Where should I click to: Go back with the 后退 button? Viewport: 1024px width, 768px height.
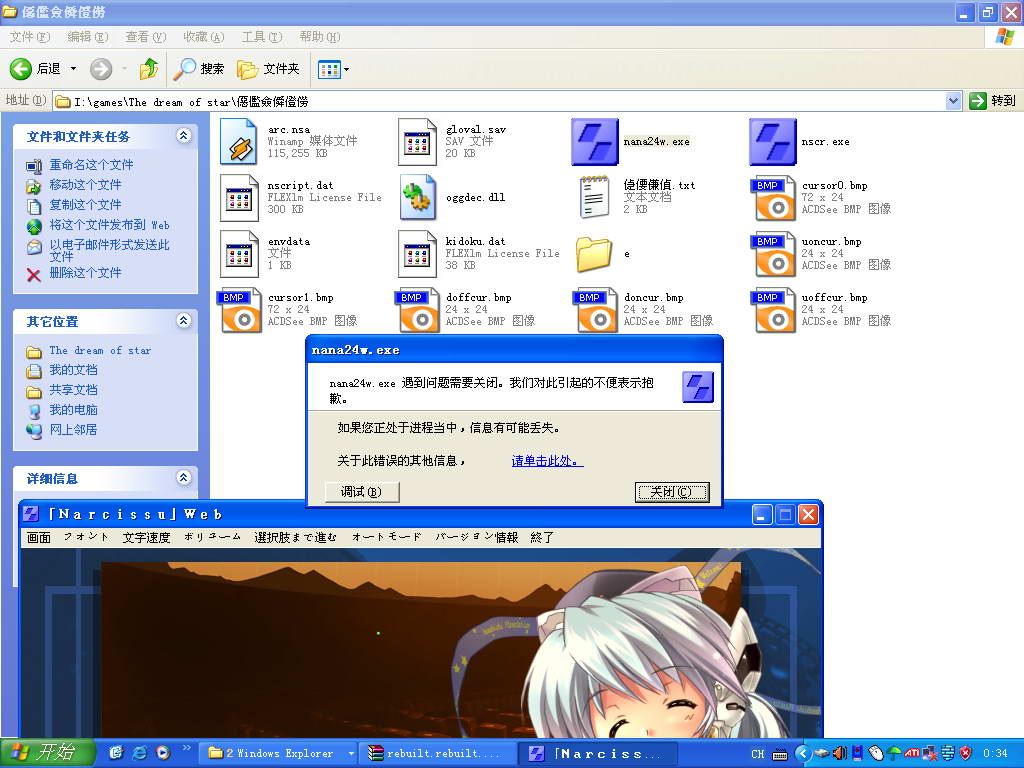point(35,69)
